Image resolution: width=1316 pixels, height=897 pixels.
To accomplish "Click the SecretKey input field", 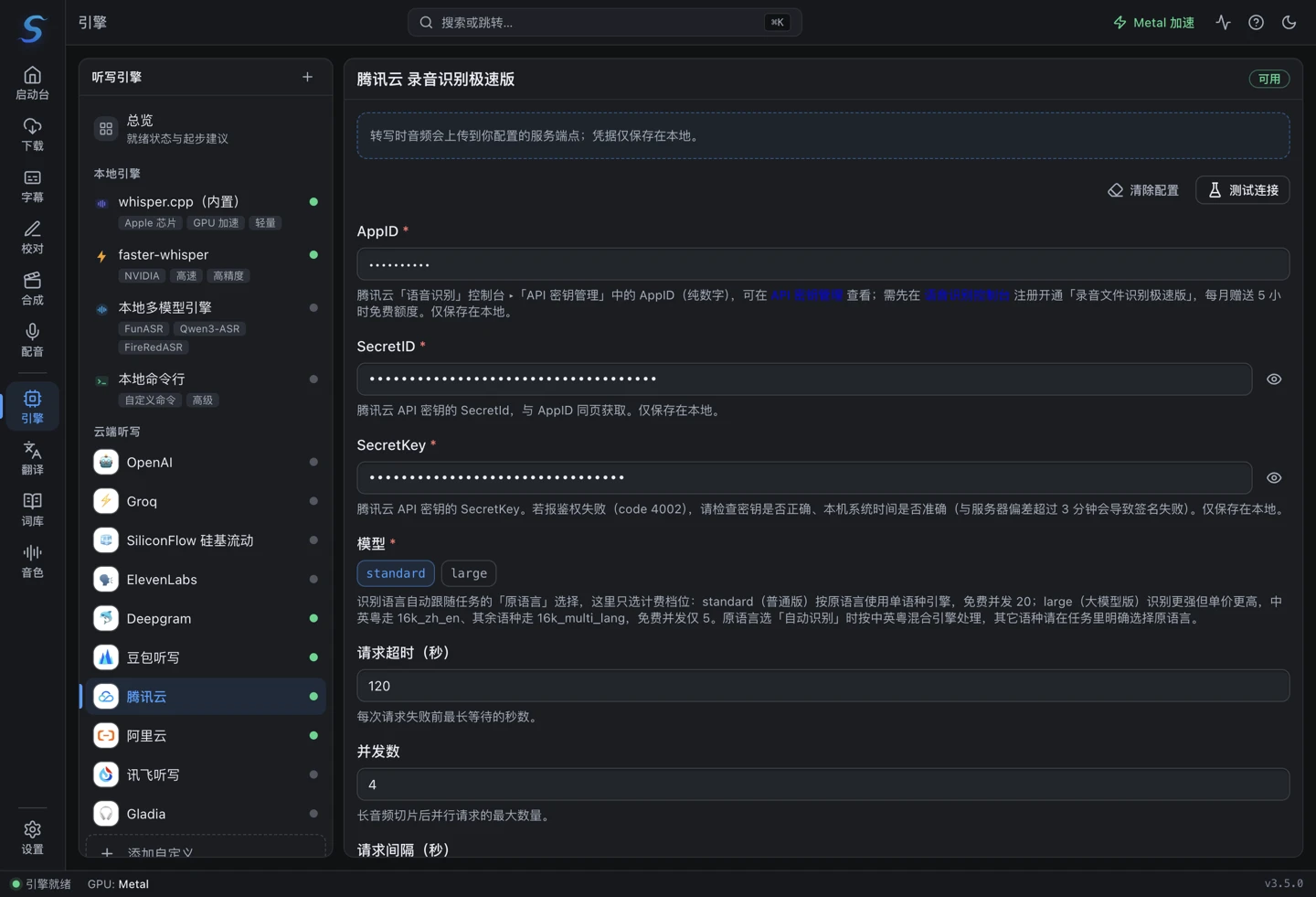I will [x=804, y=478].
